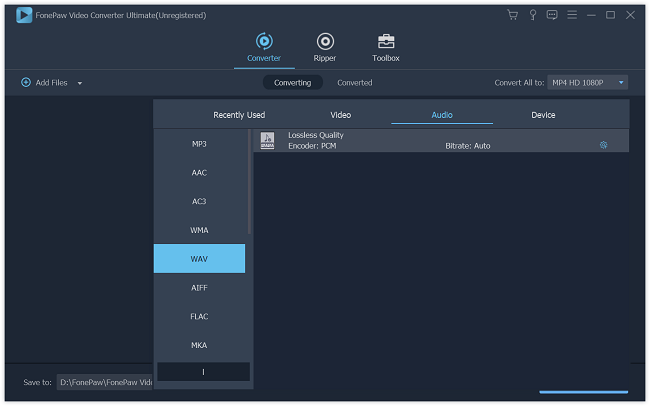The height and width of the screenshot is (406, 650).
Task: Open custom profile settings gear icon
Action: [603, 145]
